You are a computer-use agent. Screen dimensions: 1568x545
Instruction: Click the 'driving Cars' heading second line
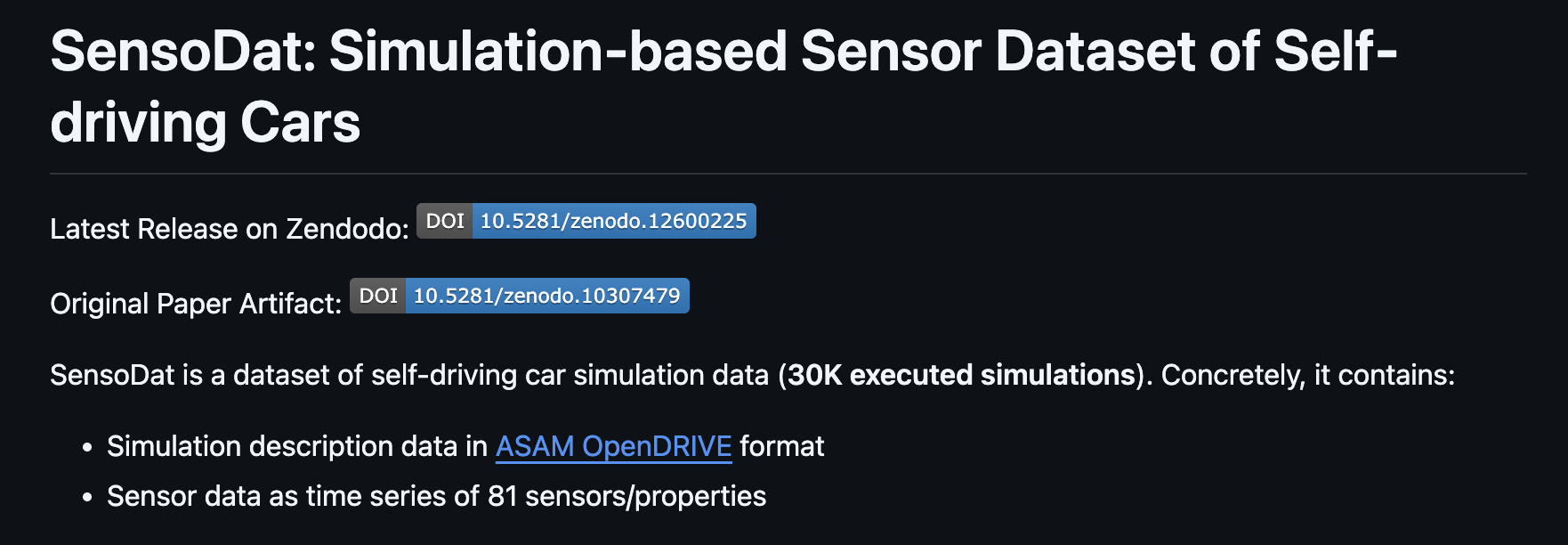206,122
